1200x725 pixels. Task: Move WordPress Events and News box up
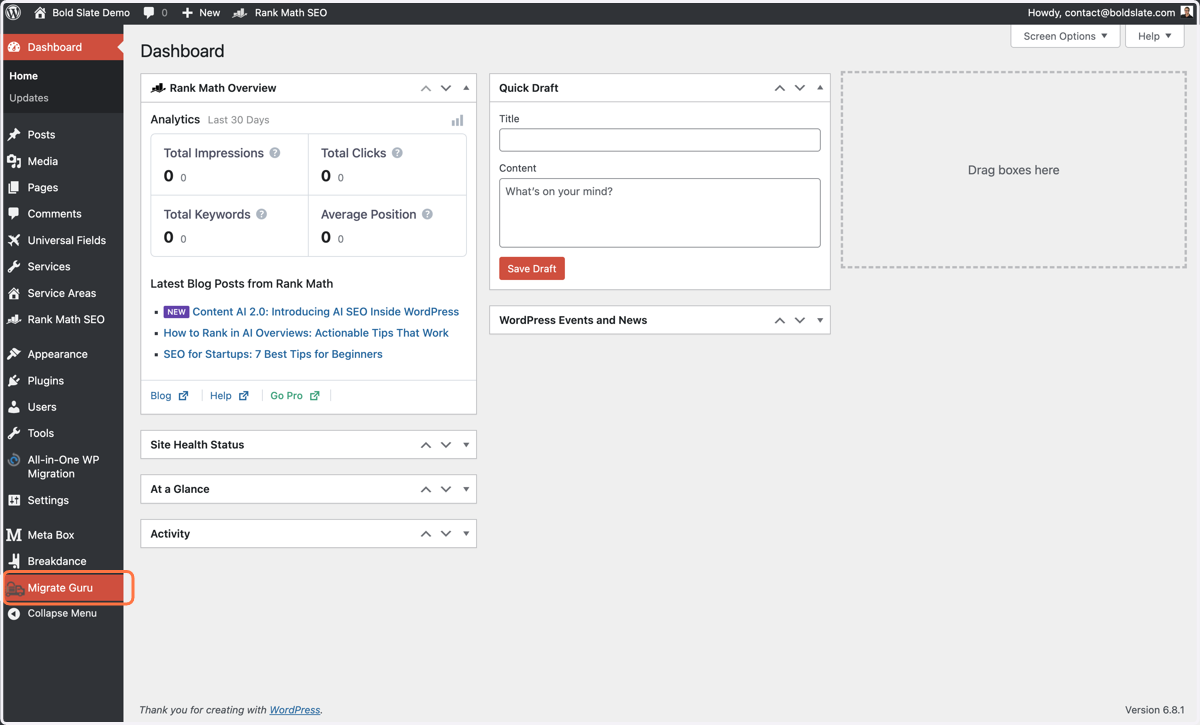(780, 320)
